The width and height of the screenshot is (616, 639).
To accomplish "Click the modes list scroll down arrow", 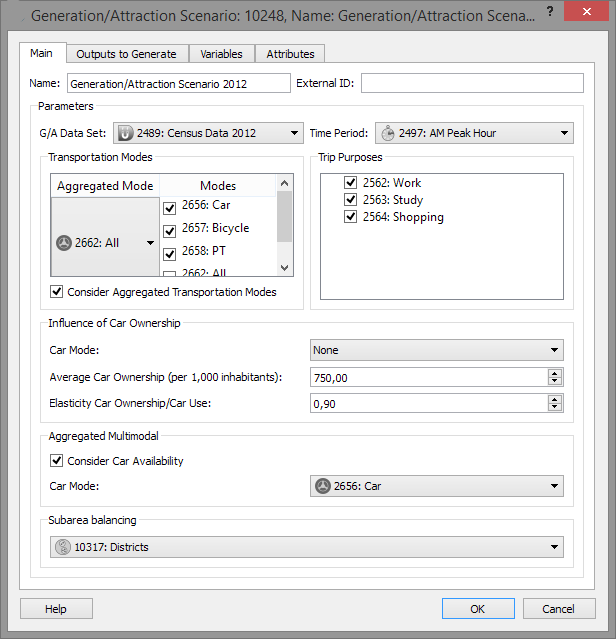I will coord(284,268).
